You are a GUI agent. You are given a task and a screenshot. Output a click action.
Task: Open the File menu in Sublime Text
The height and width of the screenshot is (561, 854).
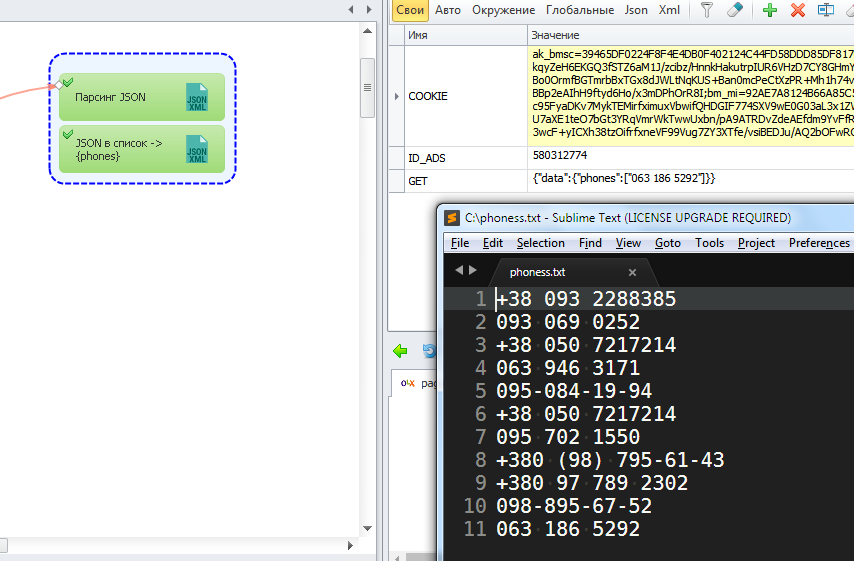coord(460,243)
